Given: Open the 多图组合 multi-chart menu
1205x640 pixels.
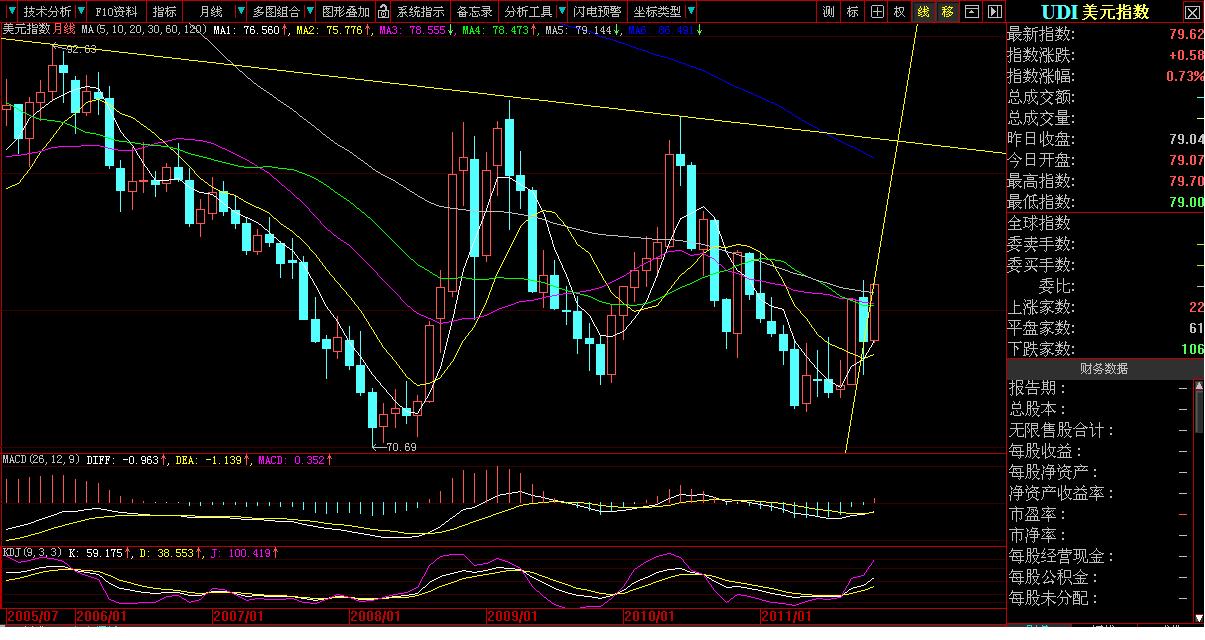Looking at the screenshot, I should click(x=276, y=12).
